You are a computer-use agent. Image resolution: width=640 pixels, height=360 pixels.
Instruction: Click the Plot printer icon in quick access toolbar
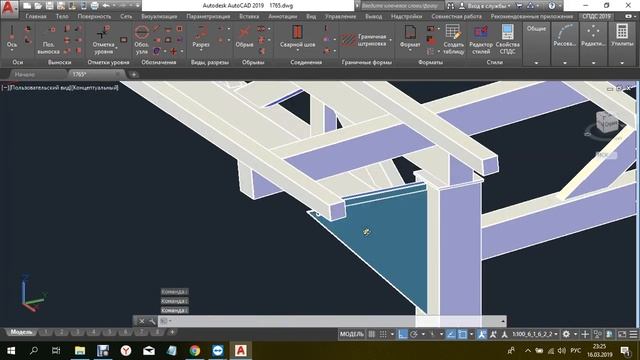coord(94,6)
